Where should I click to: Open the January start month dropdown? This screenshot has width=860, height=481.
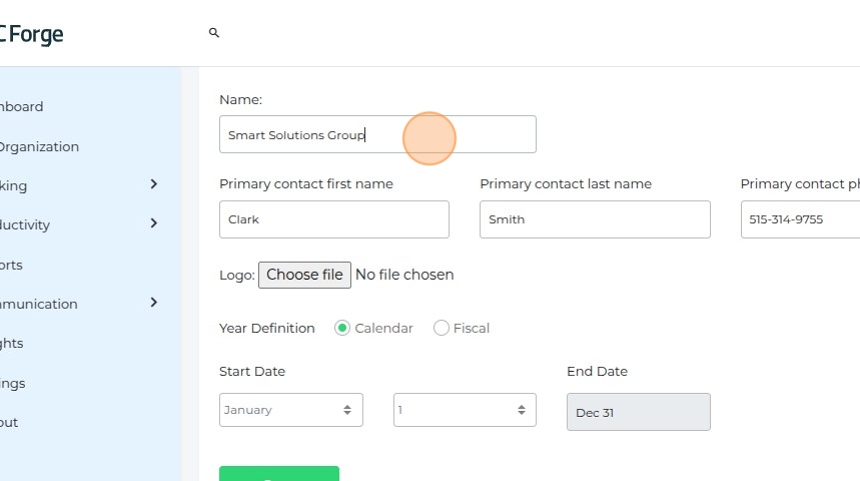tap(291, 410)
